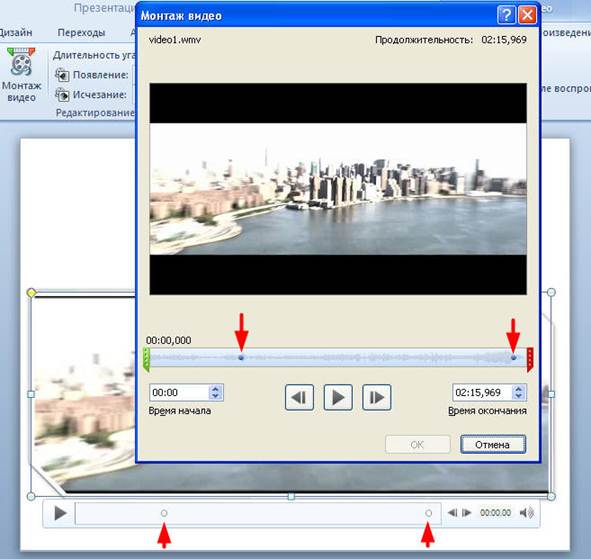This screenshot has height=559, width=591.
Task: Decrease the Время окончания value
Action: point(519,396)
